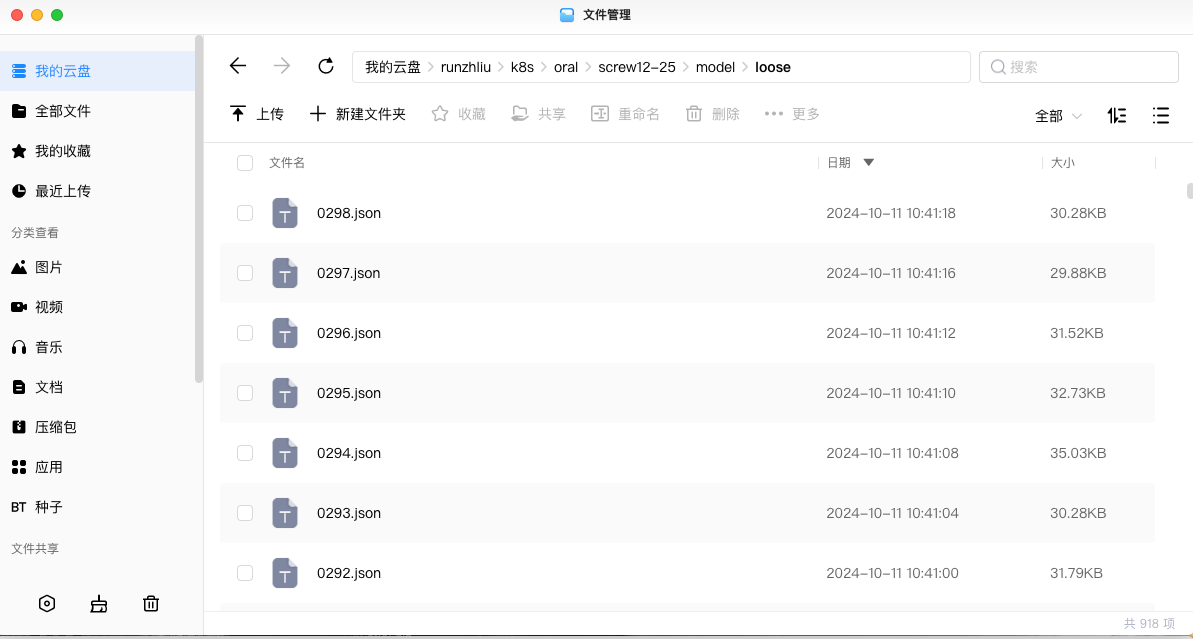Switch to list view icon
Screen dimensions: 1193x639
(x=1160, y=116)
